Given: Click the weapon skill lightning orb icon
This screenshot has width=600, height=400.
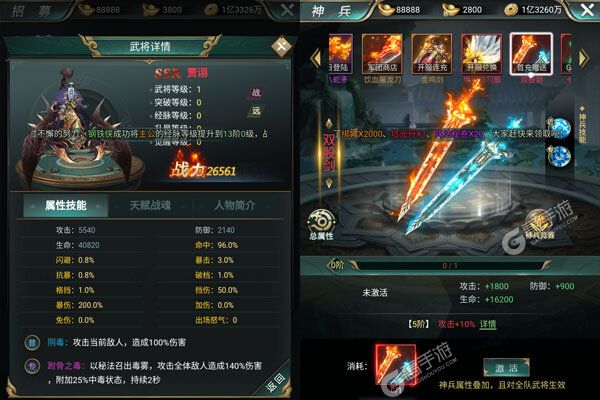Looking at the screenshot, I should click(x=559, y=127).
